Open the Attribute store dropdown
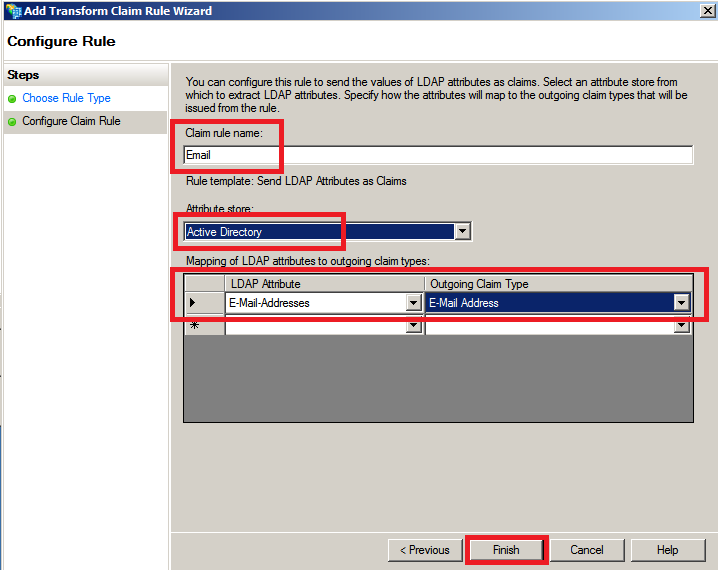Screen dimensions: 718x570 (x=462, y=231)
